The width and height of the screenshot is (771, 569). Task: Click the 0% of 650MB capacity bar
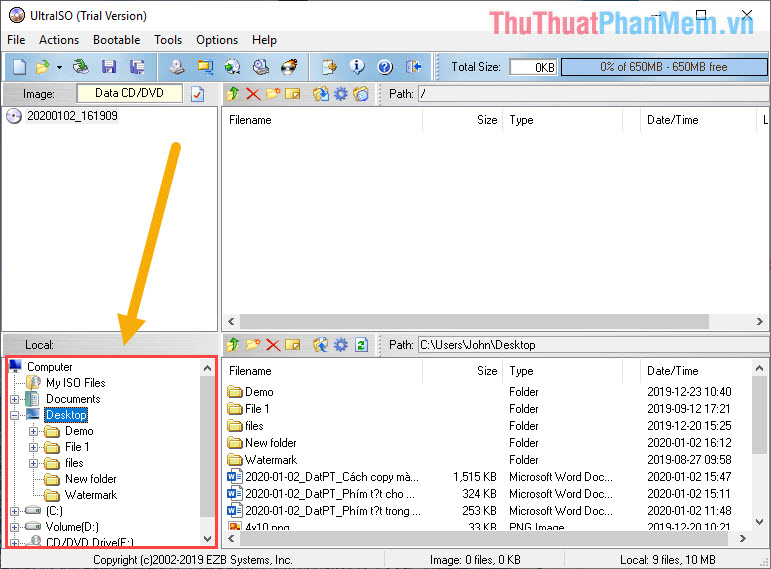point(664,67)
